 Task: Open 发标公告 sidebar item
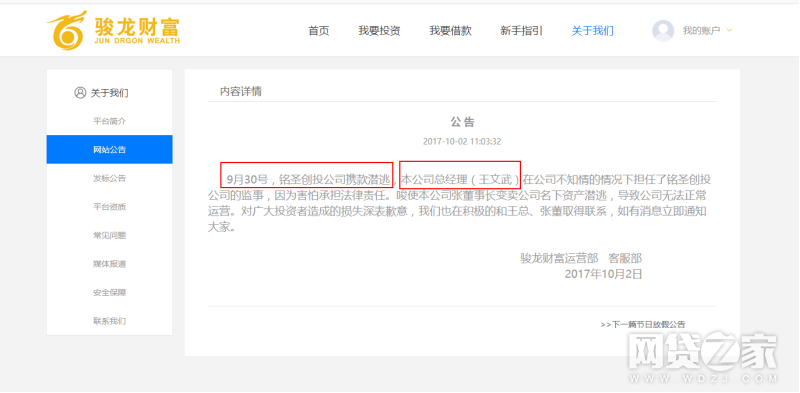[109, 178]
